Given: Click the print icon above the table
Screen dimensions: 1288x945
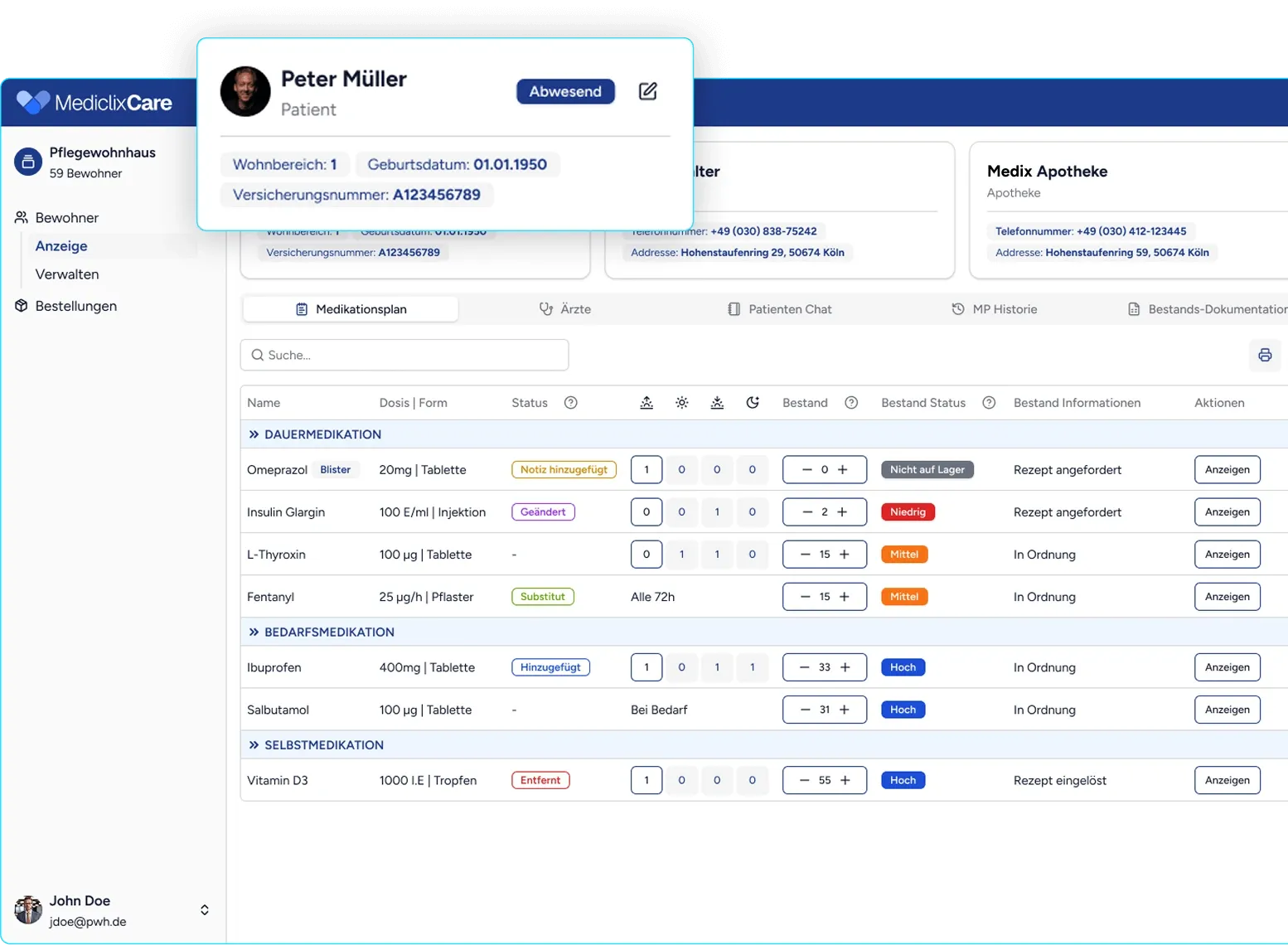Looking at the screenshot, I should [1264, 355].
